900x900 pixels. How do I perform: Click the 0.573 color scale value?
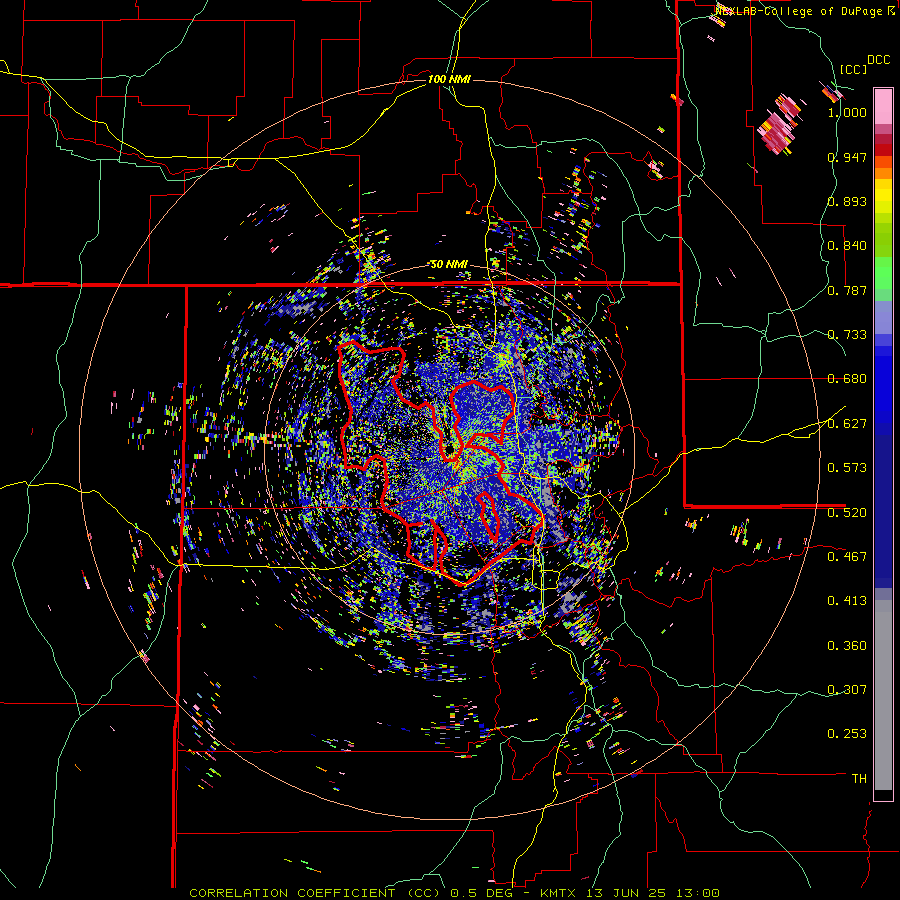[847, 468]
